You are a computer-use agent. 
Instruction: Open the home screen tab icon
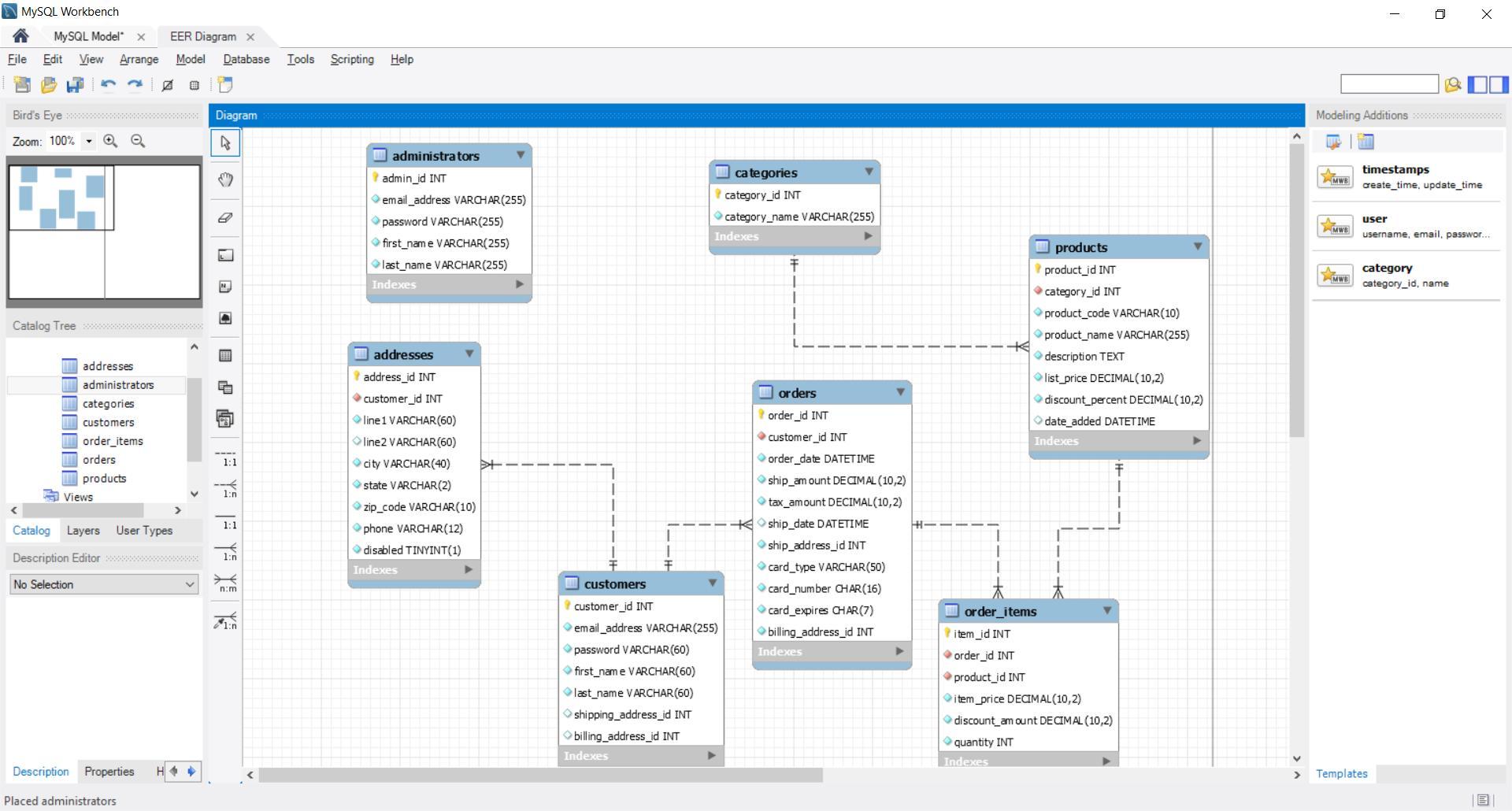click(20, 36)
